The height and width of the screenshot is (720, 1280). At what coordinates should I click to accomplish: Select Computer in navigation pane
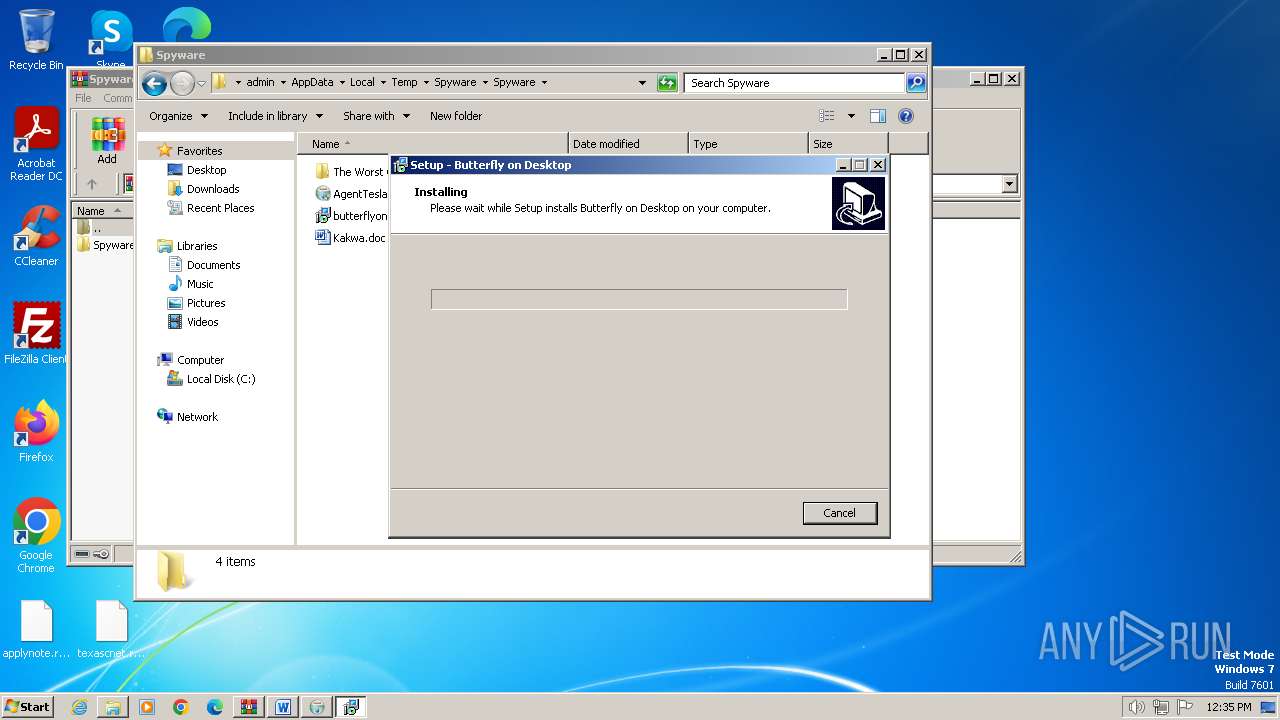[200, 360]
